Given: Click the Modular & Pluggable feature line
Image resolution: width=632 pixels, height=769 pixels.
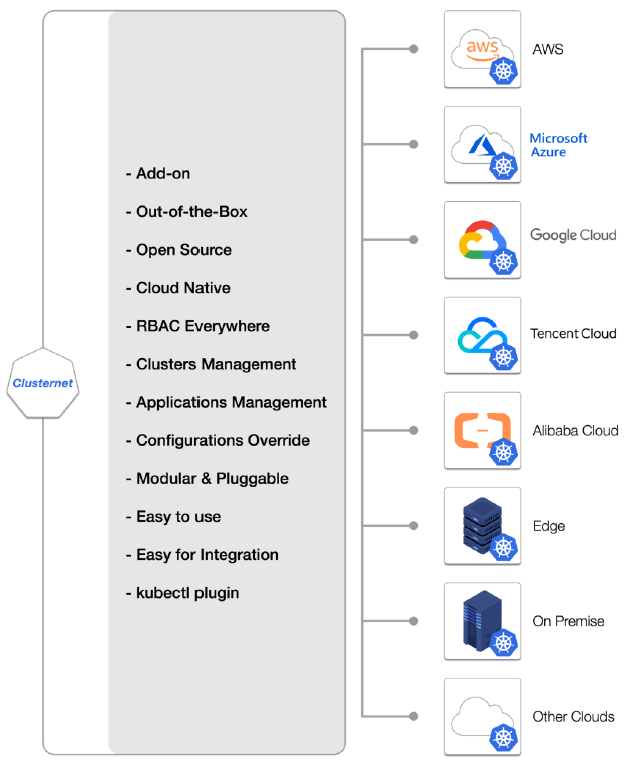Looking at the screenshot, I should [x=207, y=479].
